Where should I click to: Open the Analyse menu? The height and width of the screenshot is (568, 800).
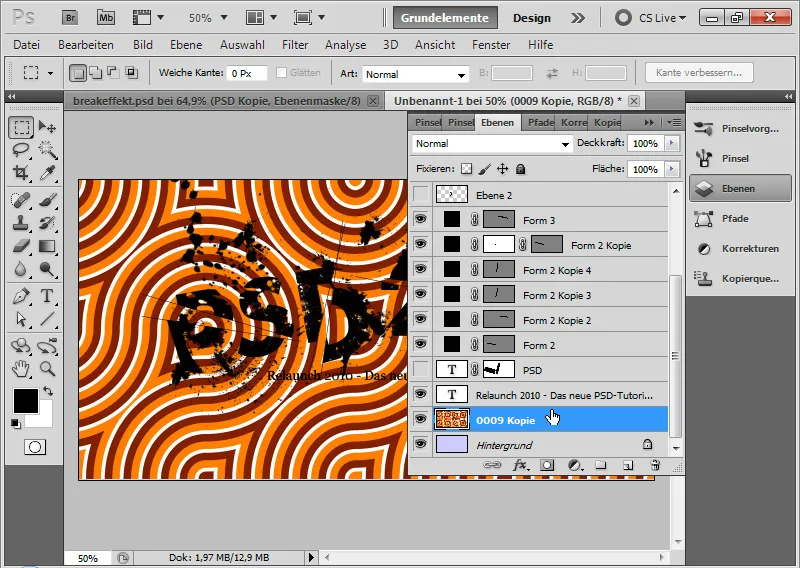tap(345, 45)
